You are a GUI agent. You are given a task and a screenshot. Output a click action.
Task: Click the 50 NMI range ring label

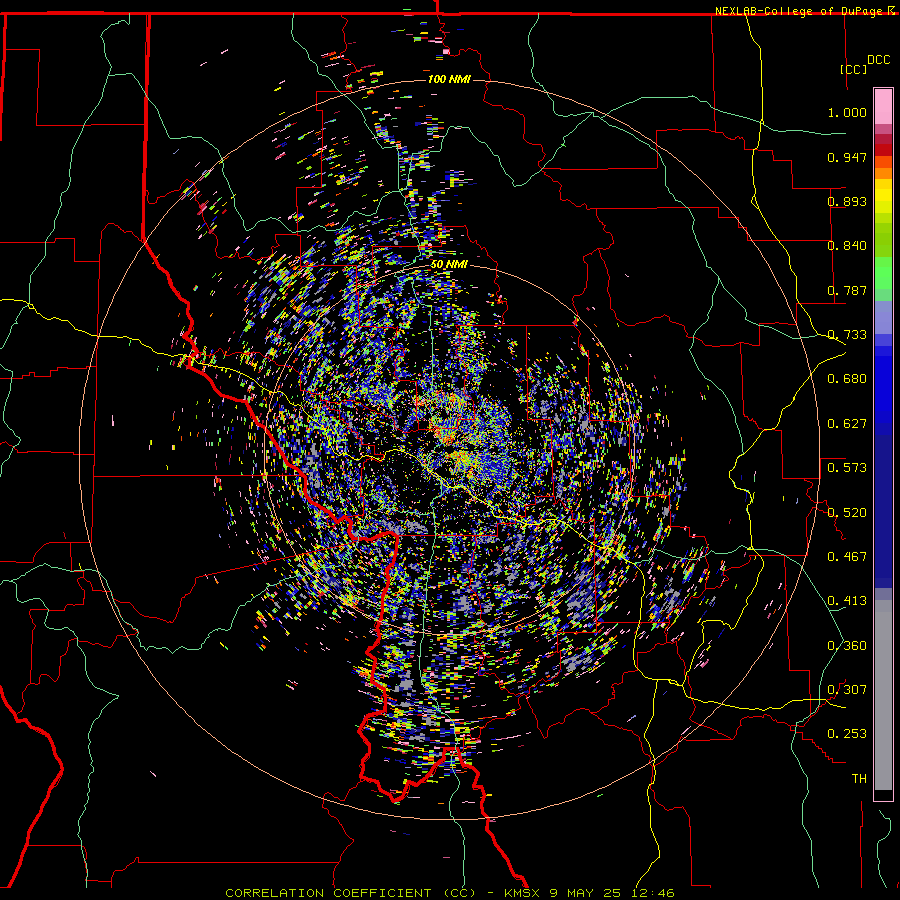pos(449,265)
